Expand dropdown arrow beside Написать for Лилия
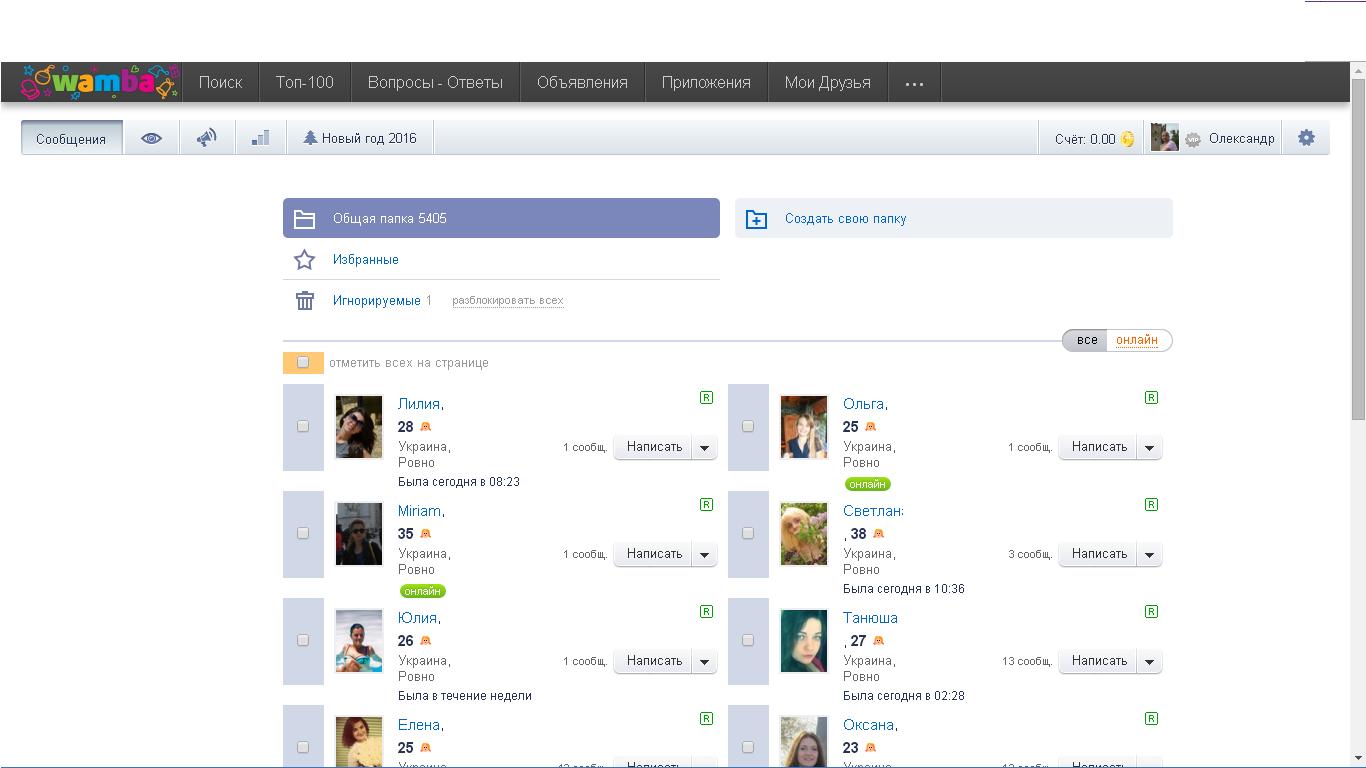Screen dimensions: 1366x768 pyautogui.click(x=704, y=447)
